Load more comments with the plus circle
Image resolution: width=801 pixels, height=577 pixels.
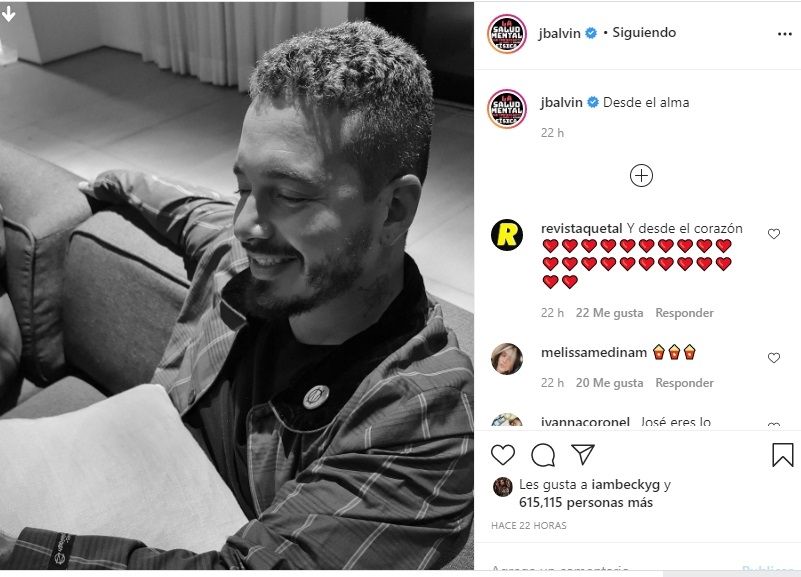641,176
